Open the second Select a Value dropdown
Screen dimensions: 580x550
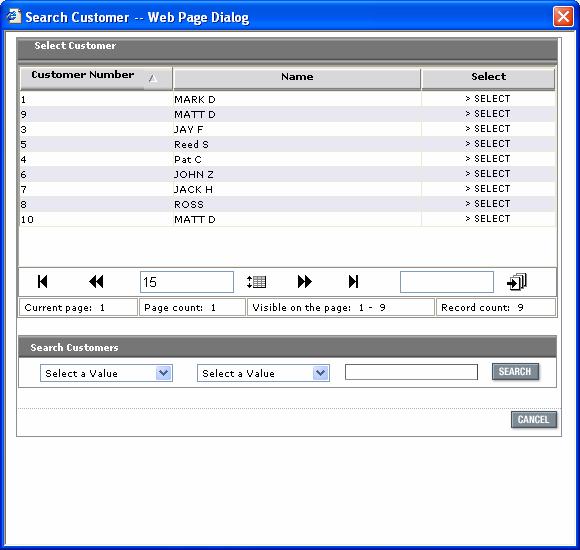(x=263, y=373)
